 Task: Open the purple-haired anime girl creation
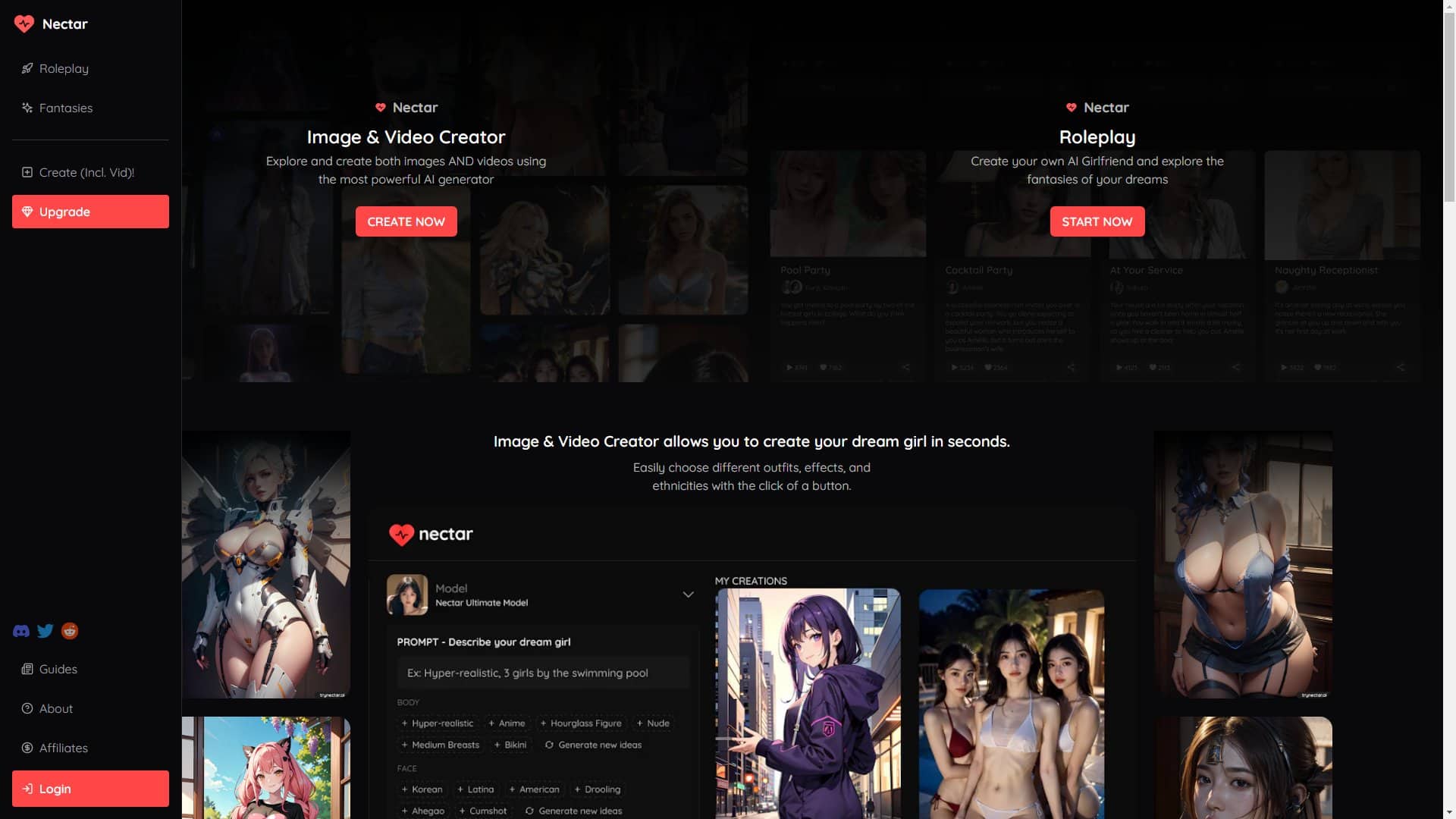(x=808, y=704)
